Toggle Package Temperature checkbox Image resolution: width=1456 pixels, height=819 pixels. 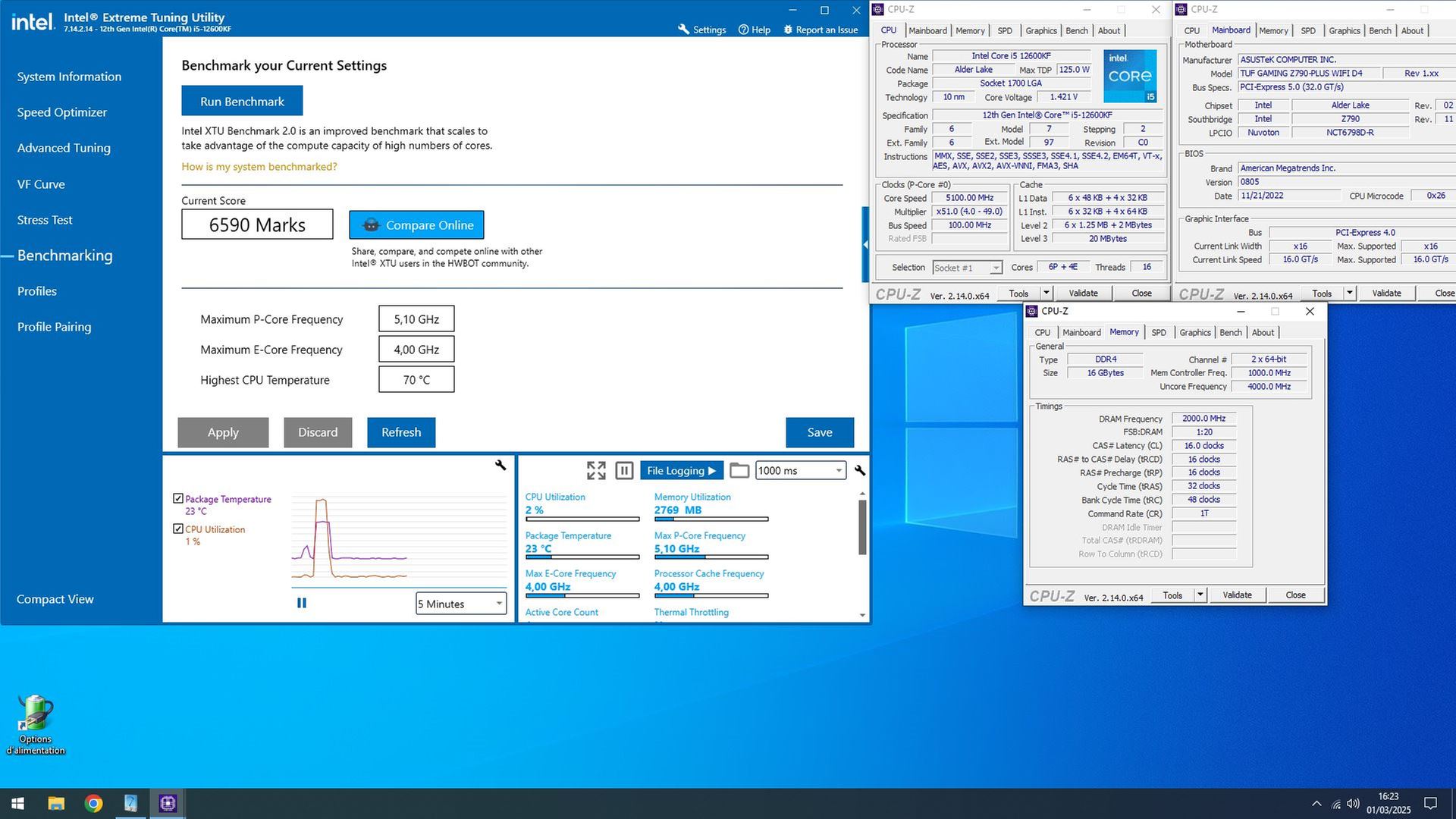coord(178,498)
